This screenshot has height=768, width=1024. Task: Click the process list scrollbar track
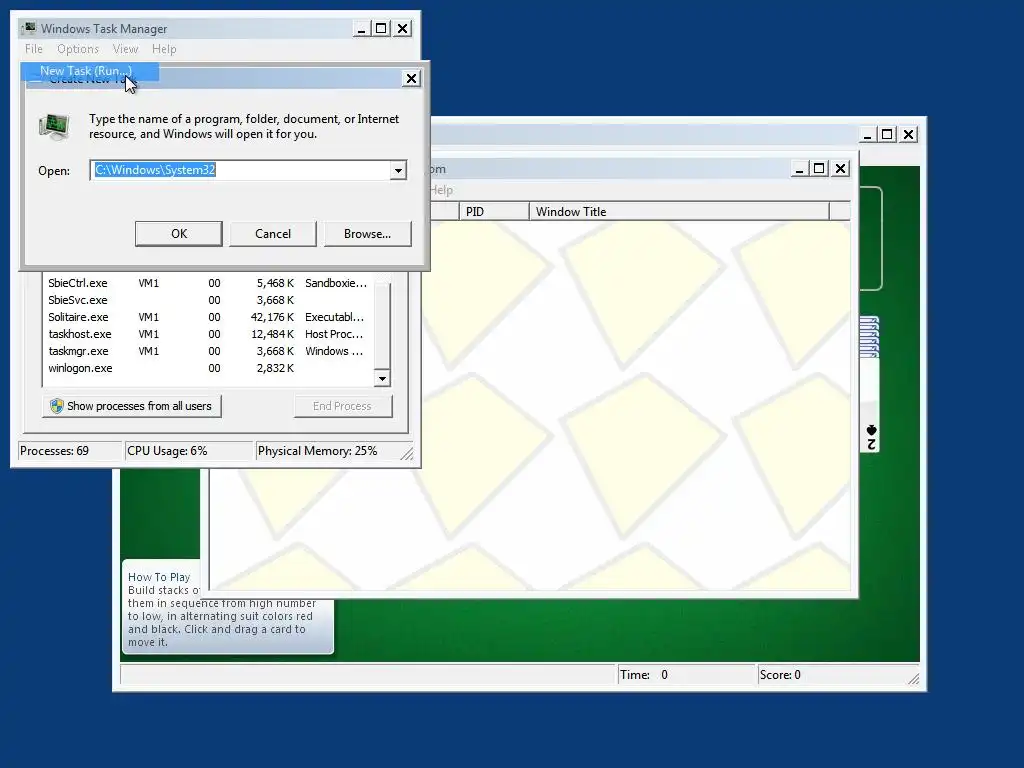pyautogui.click(x=382, y=325)
